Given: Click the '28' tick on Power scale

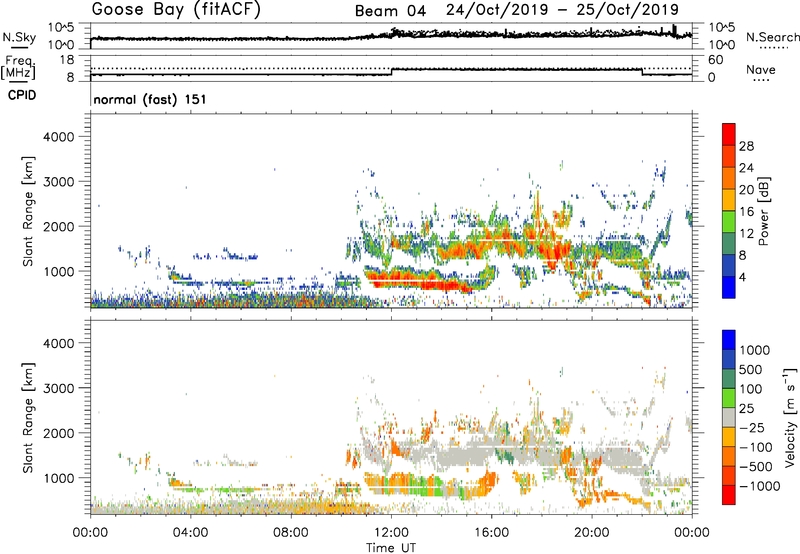Looking at the screenshot, I should pos(746,146).
